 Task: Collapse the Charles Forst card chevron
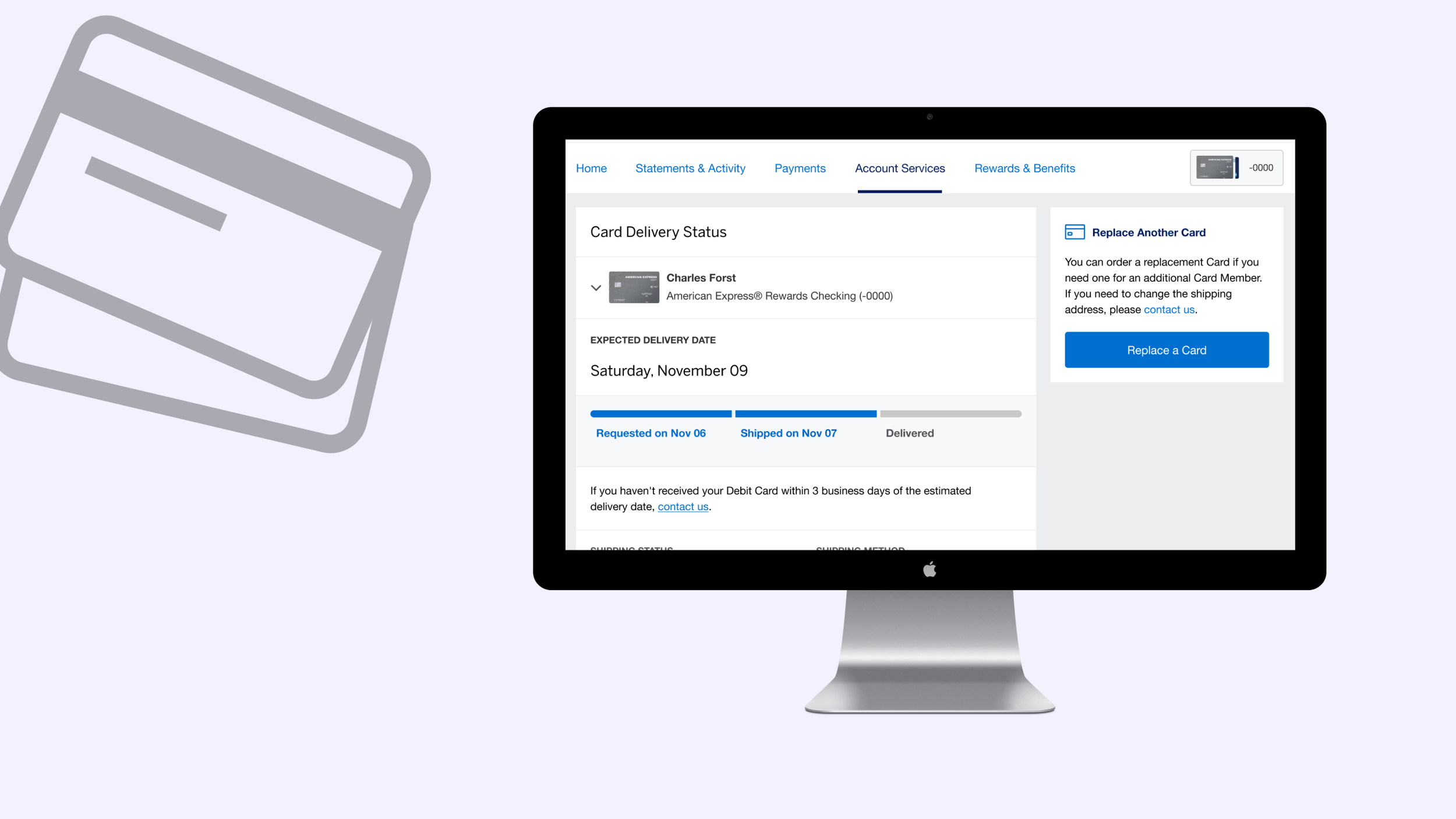pyautogui.click(x=596, y=288)
